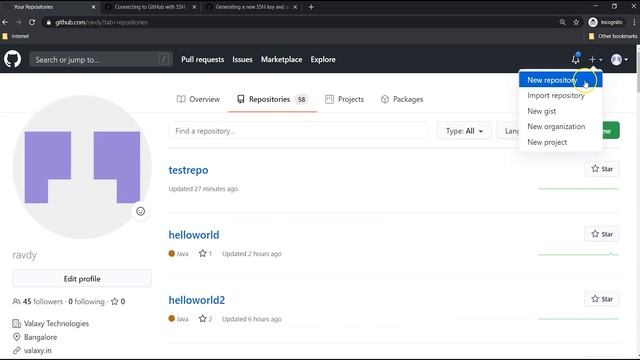Viewport: 640px width, 360px height.
Task: Open the GitHub home octocat logo
Action: pyautogui.click(x=12, y=59)
